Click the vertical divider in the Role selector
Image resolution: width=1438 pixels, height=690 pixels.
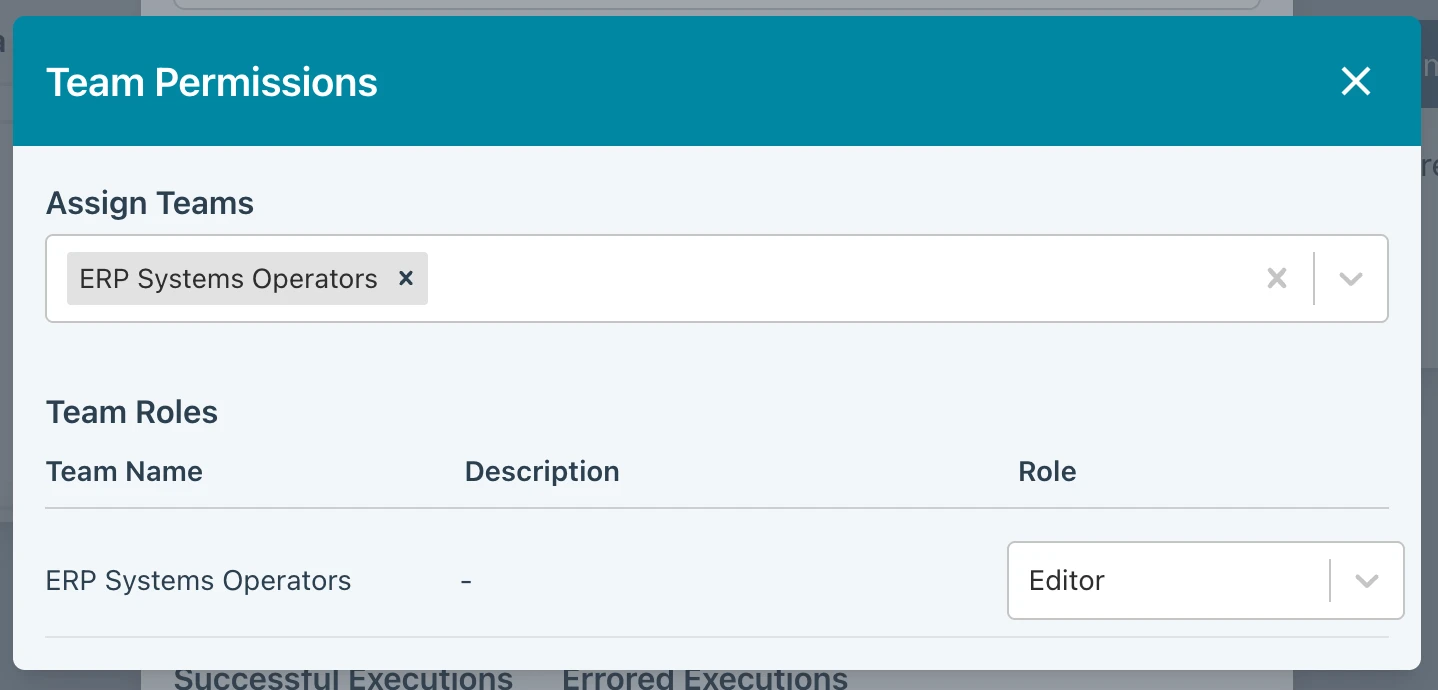[x=1330, y=581]
